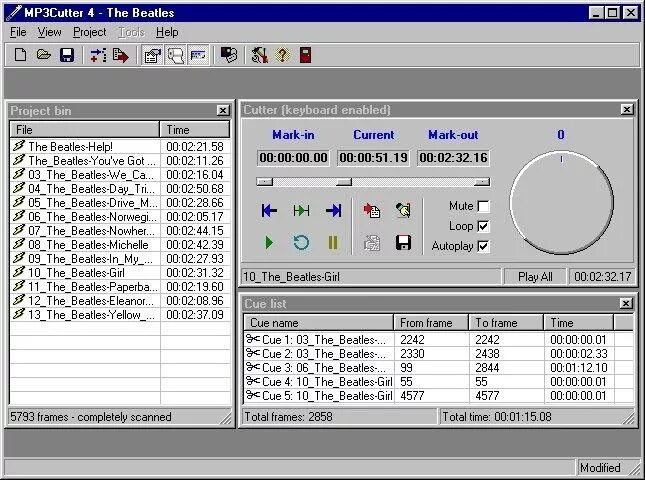The image size is (645, 480).
Task: Close the Project bin panel
Action: tap(223, 110)
